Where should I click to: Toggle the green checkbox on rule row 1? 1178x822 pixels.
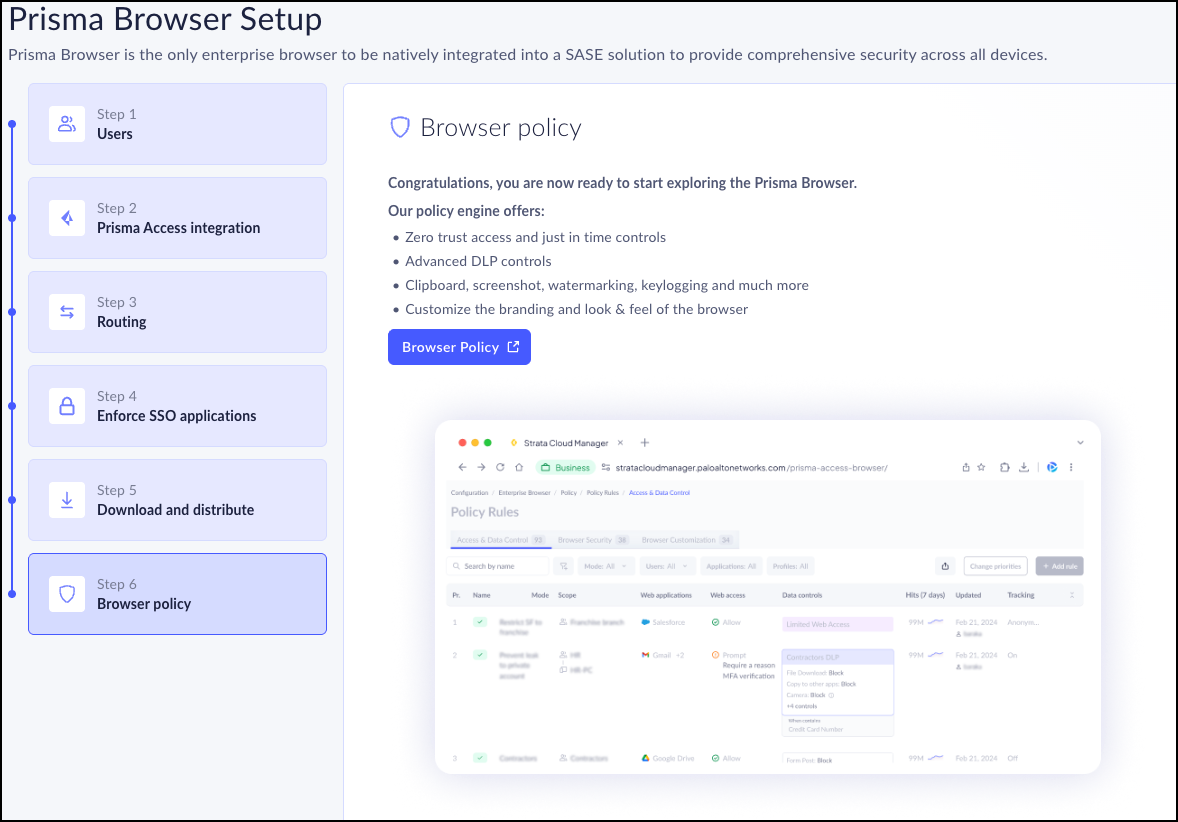pos(479,622)
